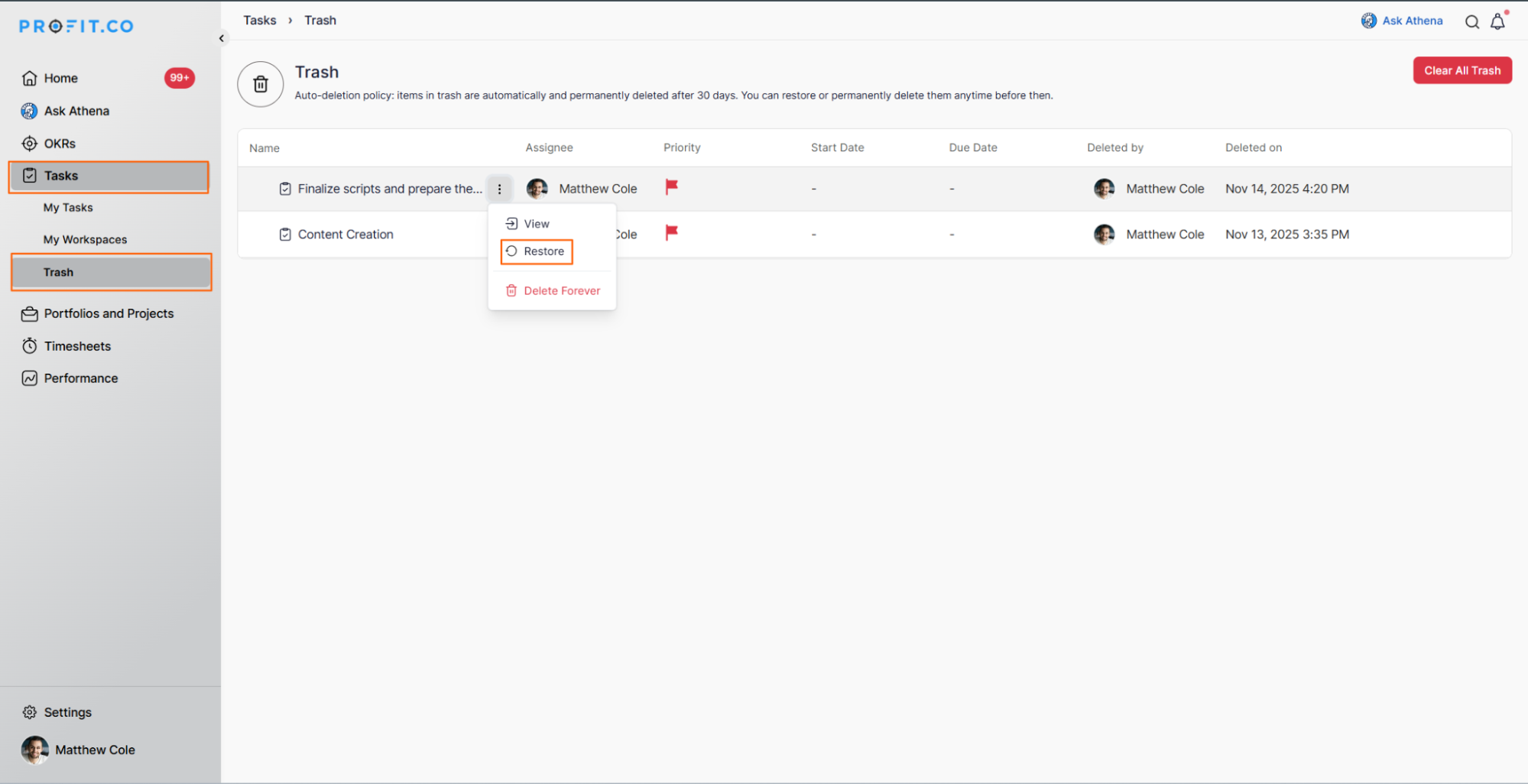The height and width of the screenshot is (784, 1528).
Task: Select Restore from the context menu
Action: tap(537, 251)
